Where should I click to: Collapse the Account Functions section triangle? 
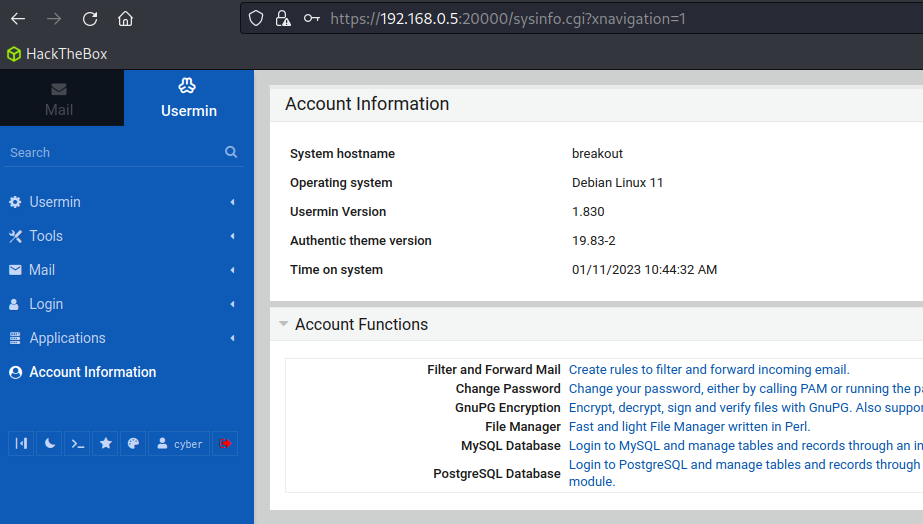[283, 324]
